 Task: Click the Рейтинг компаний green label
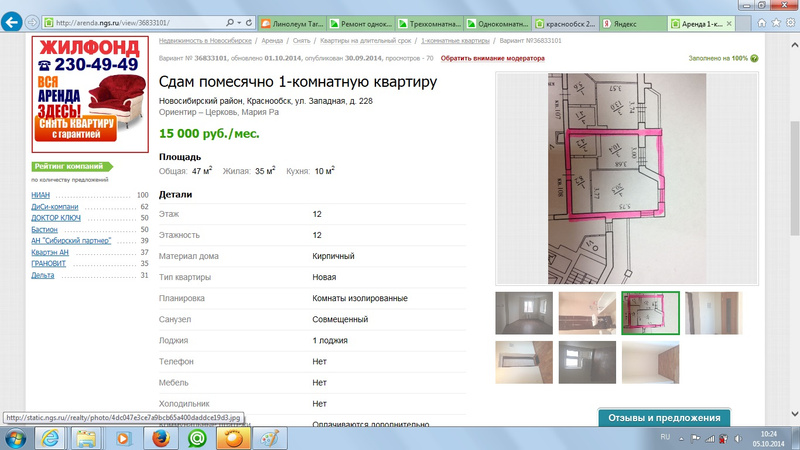71,166
